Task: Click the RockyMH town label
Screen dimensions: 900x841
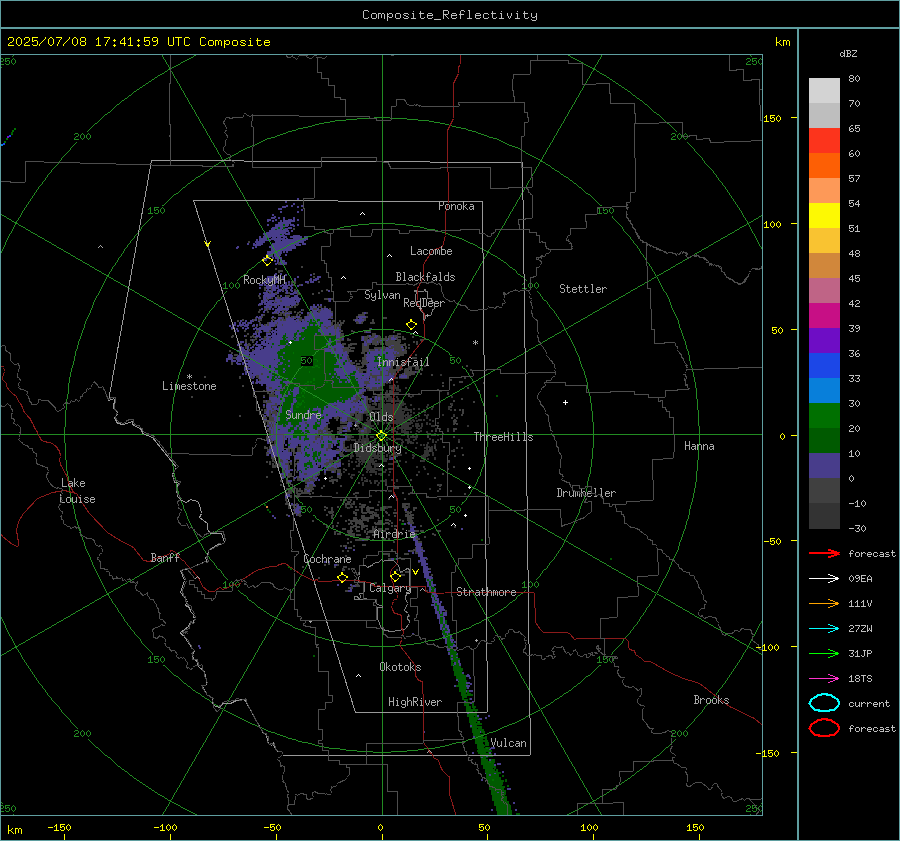Action: pos(264,280)
